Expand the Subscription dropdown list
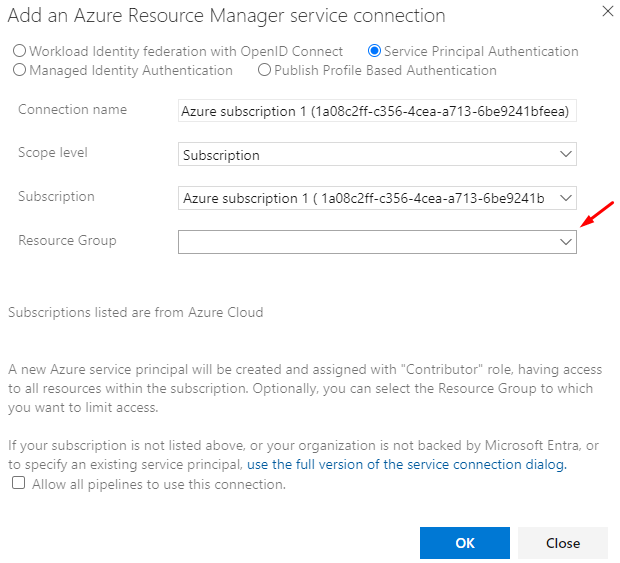This screenshot has width=620, height=563. point(376,198)
